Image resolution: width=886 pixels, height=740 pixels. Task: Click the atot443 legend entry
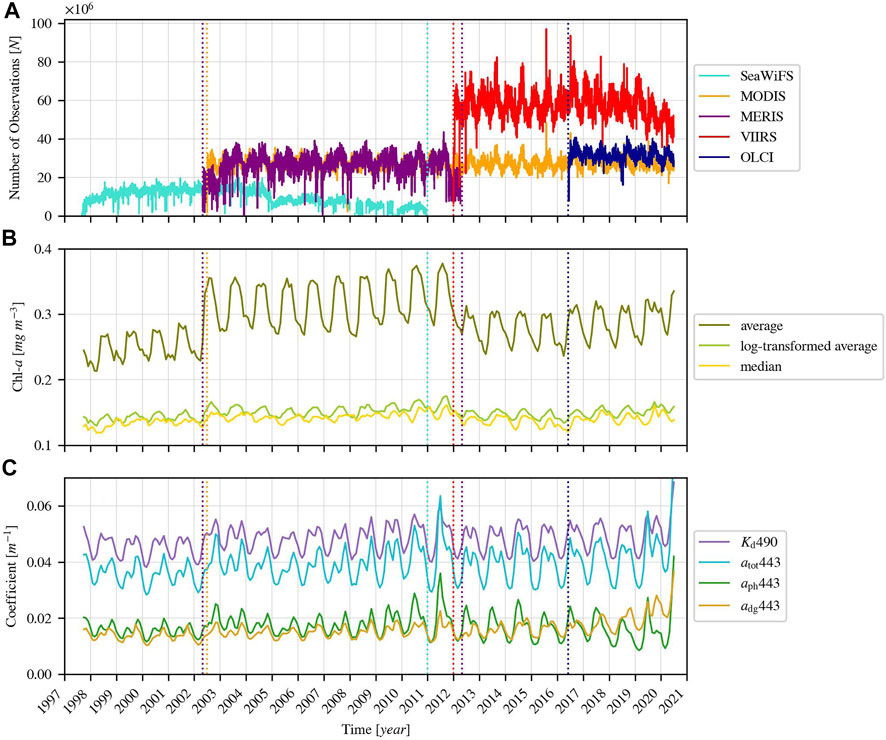point(759,563)
